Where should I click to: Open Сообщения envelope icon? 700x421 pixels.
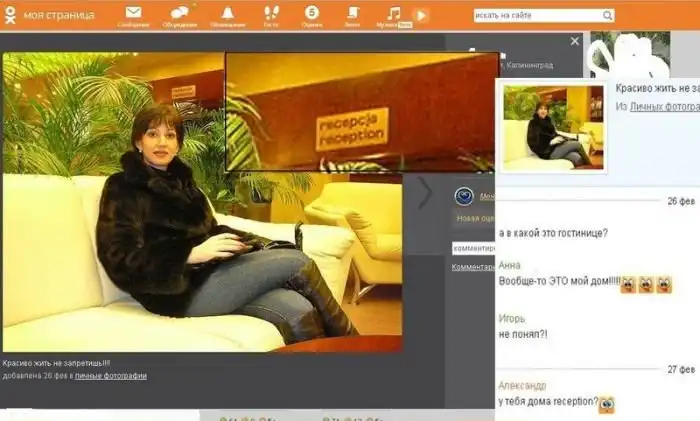pos(133,13)
